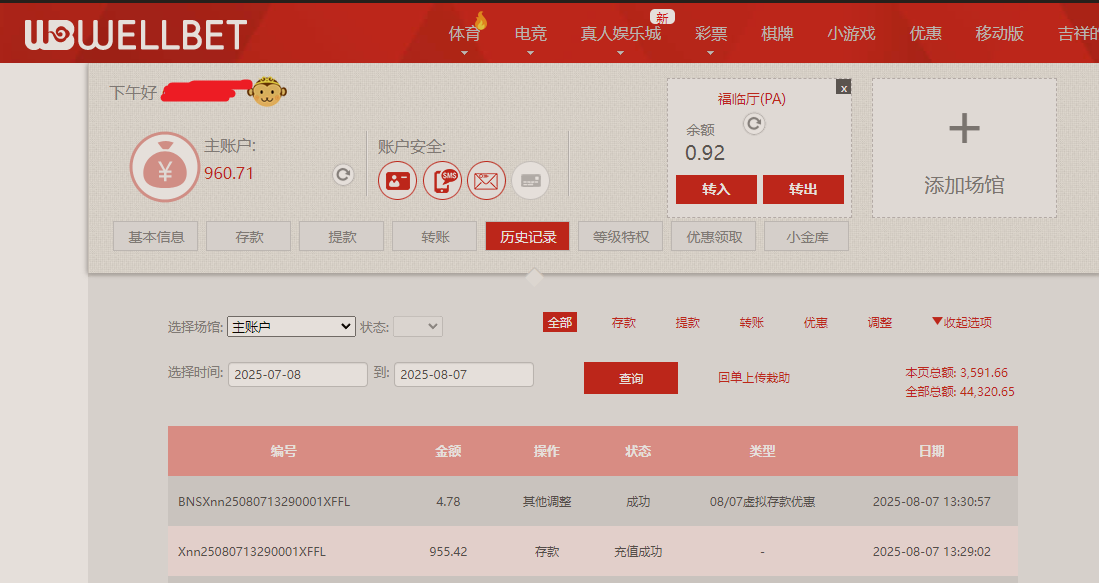
Task: Open the ID card verification icon under 账户安全
Action: 397,181
